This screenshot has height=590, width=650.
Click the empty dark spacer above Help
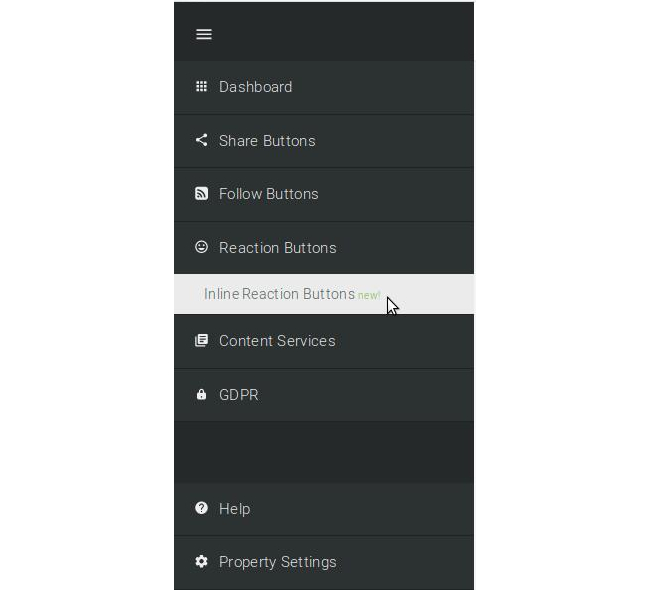click(x=324, y=452)
